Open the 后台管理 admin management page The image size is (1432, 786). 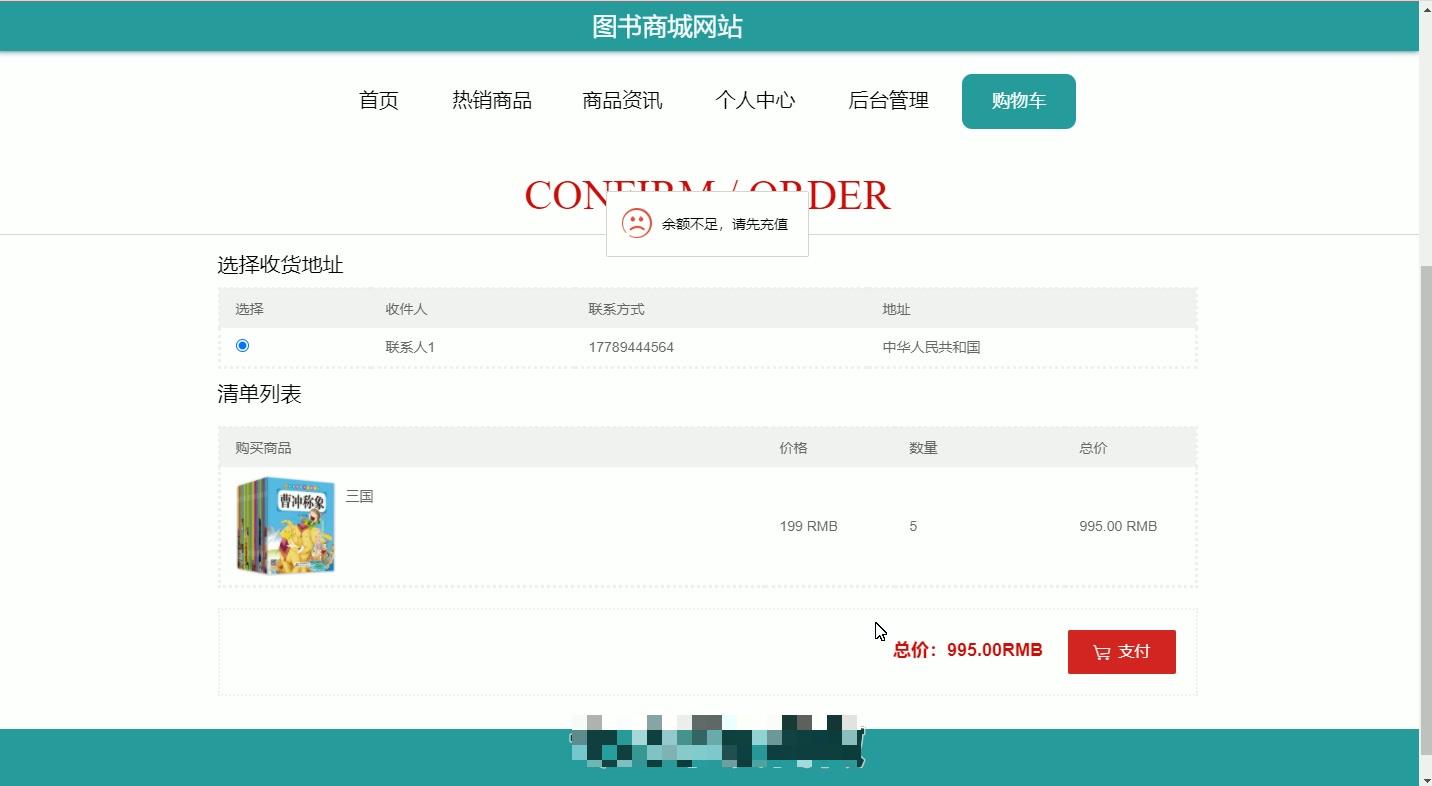point(888,100)
